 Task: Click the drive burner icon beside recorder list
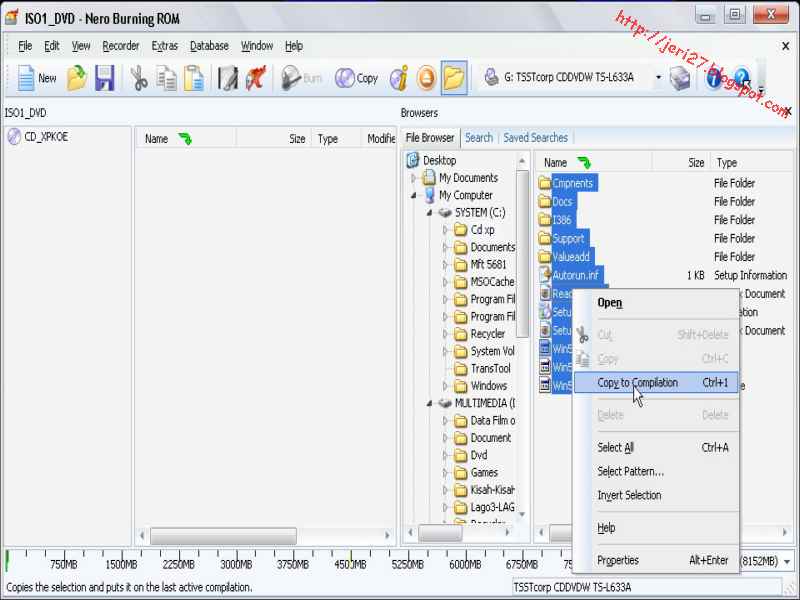[x=680, y=78]
